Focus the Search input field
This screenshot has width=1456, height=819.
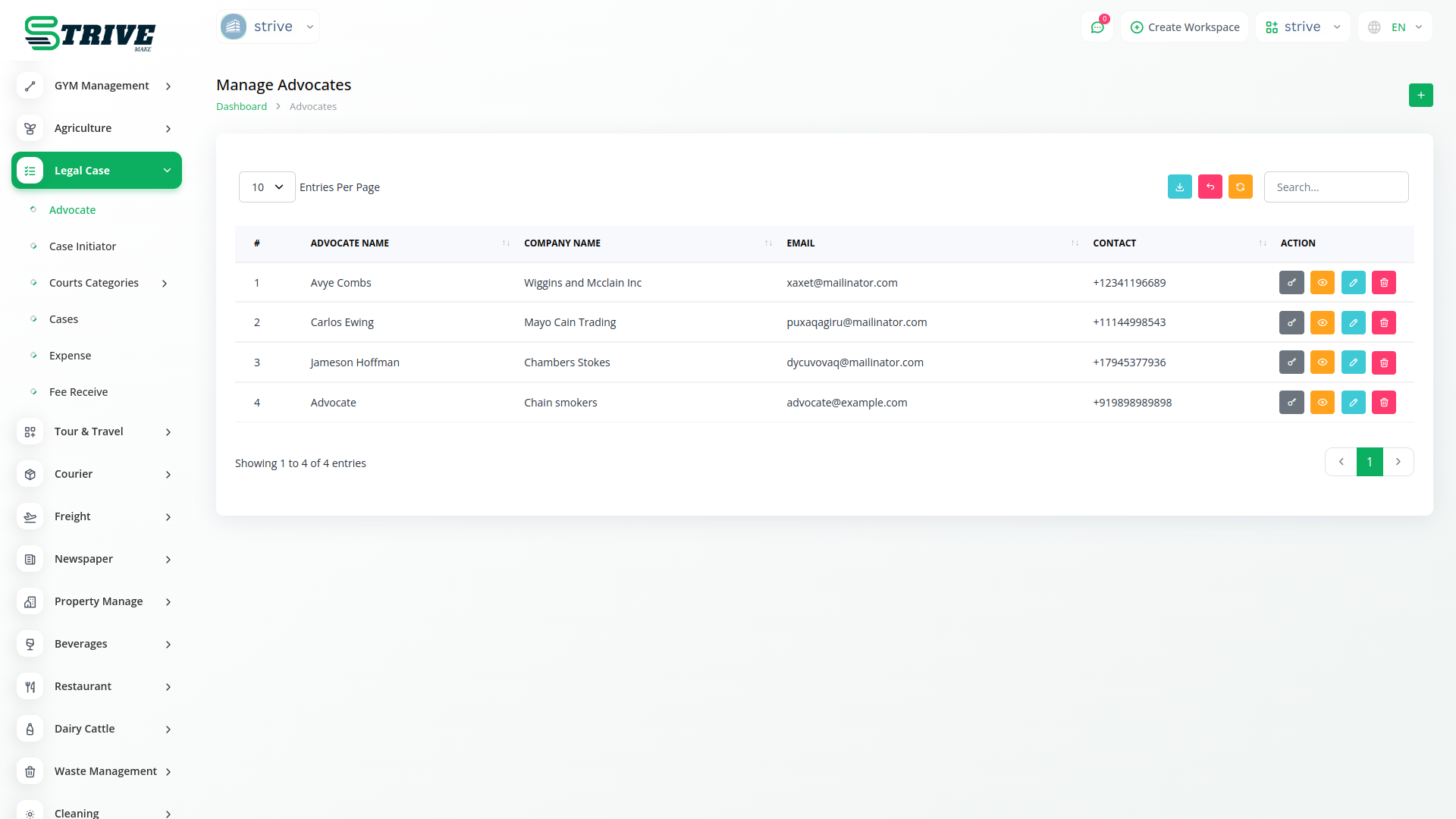[x=1335, y=187]
